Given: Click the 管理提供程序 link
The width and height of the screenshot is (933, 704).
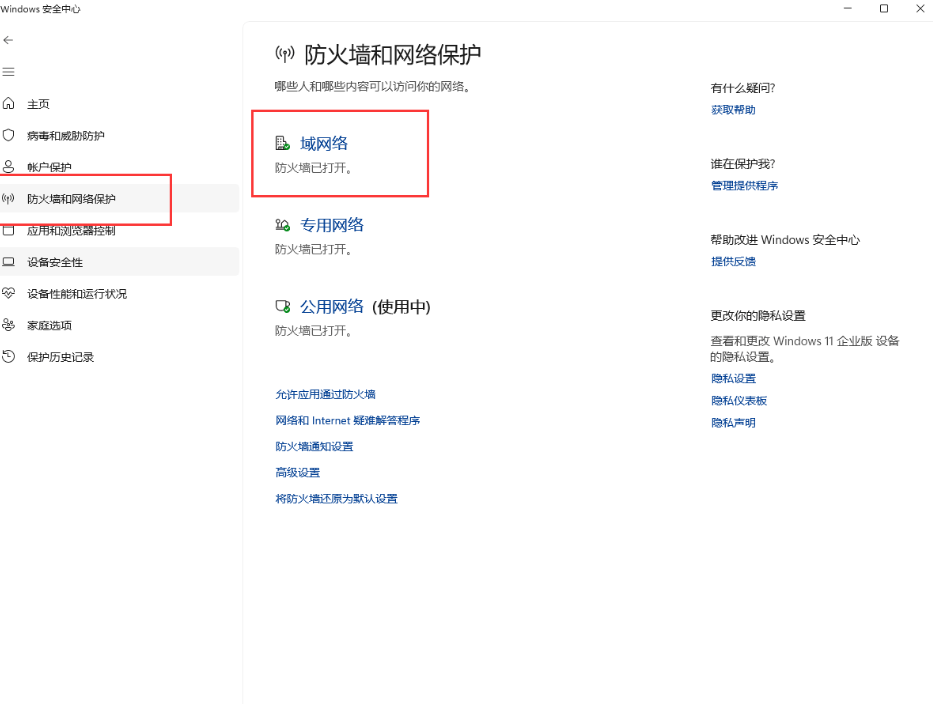Looking at the screenshot, I should coord(744,186).
